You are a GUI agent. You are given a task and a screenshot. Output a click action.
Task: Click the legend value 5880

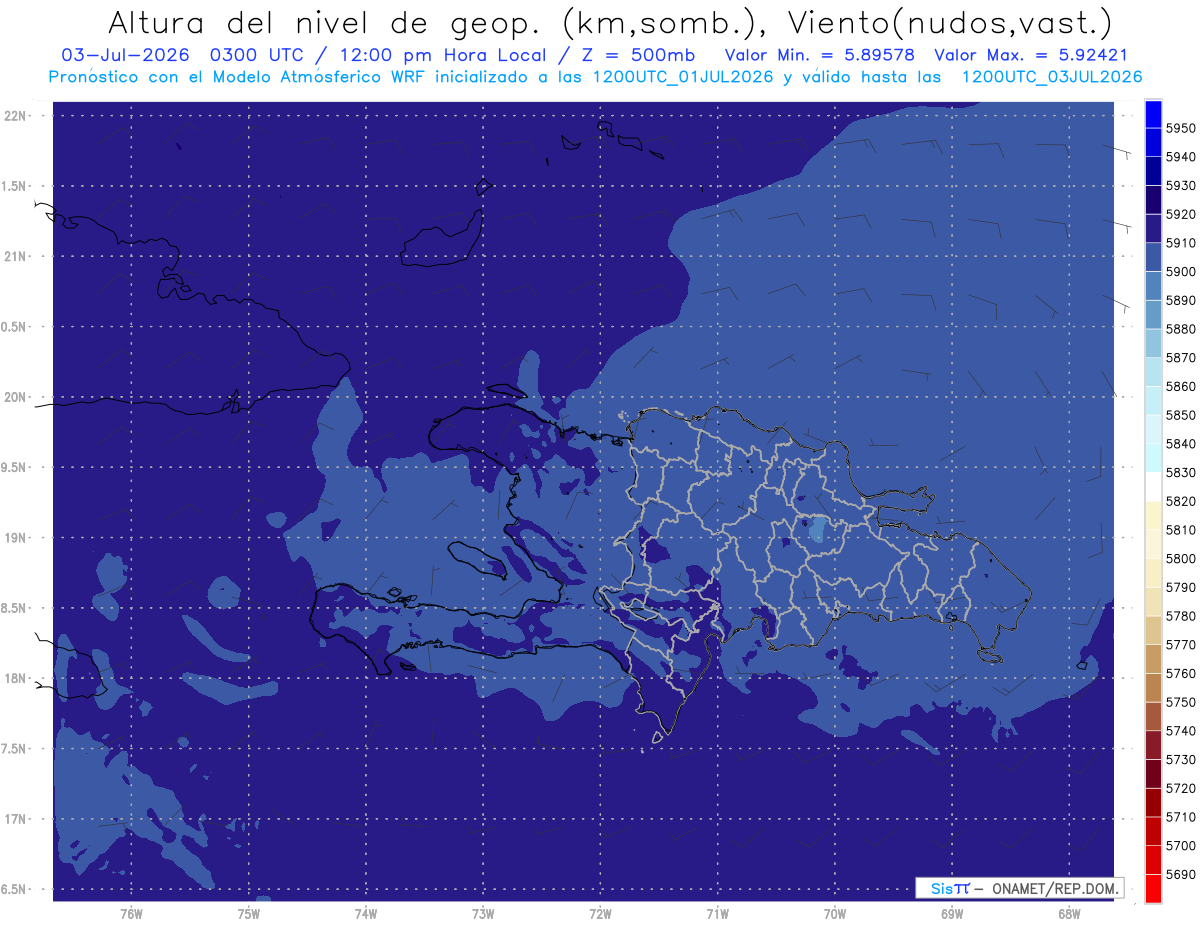1180,329
